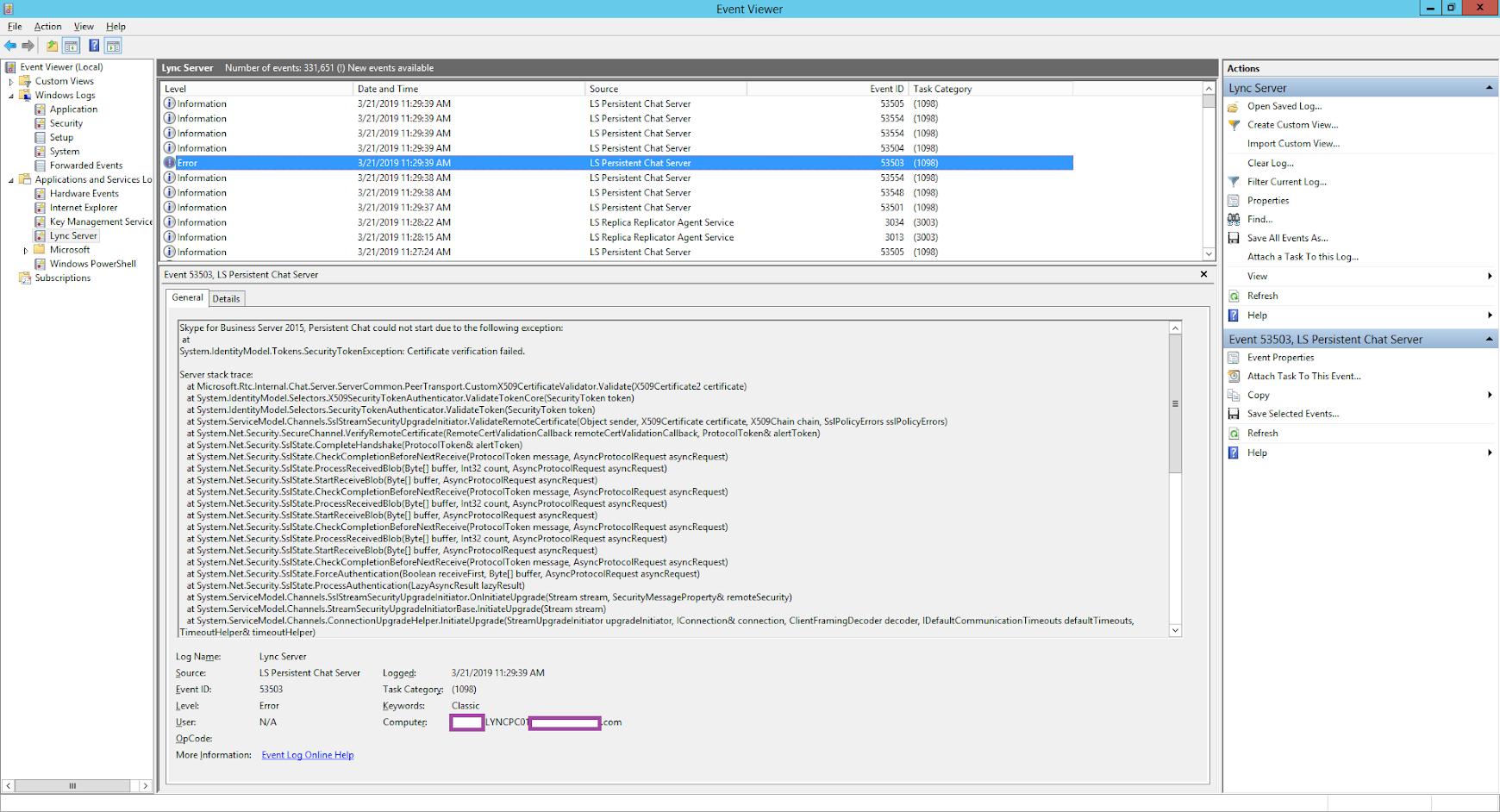Select the Setup log under Windows Logs
1500x812 pixels.
coord(61,138)
